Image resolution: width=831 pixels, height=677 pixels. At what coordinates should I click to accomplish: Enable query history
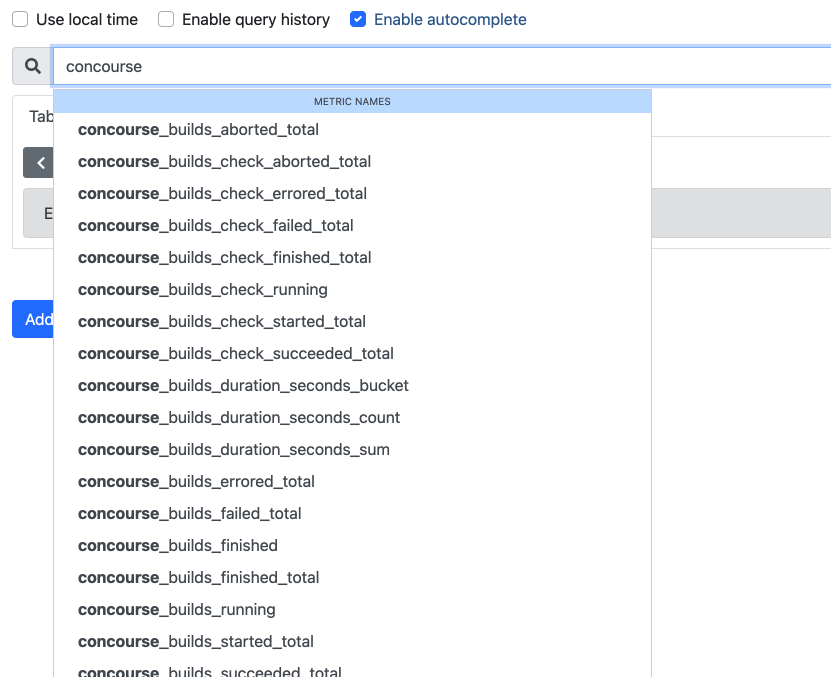165,19
